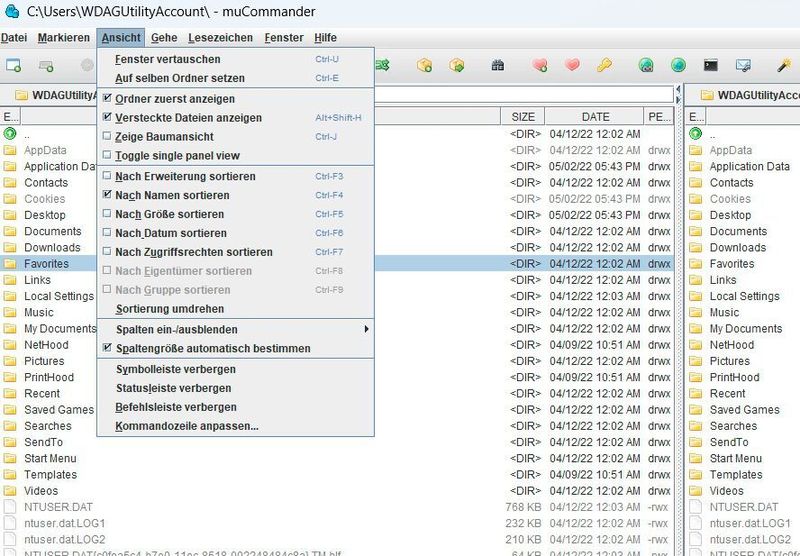800x556 pixels.
Task: Click the Add bookmark heart-plus icon
Action: click(539, 65)
